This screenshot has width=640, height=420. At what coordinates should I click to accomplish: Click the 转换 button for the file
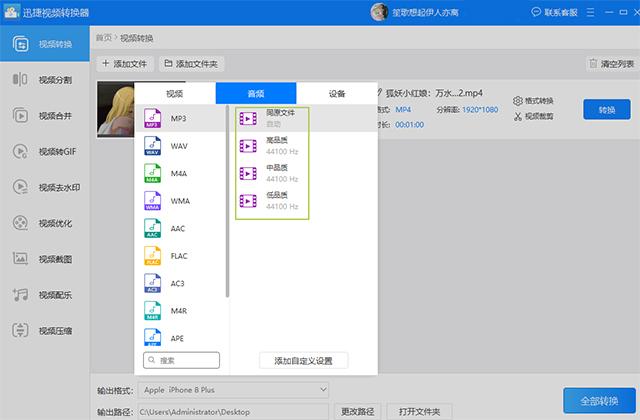(607, 109)
